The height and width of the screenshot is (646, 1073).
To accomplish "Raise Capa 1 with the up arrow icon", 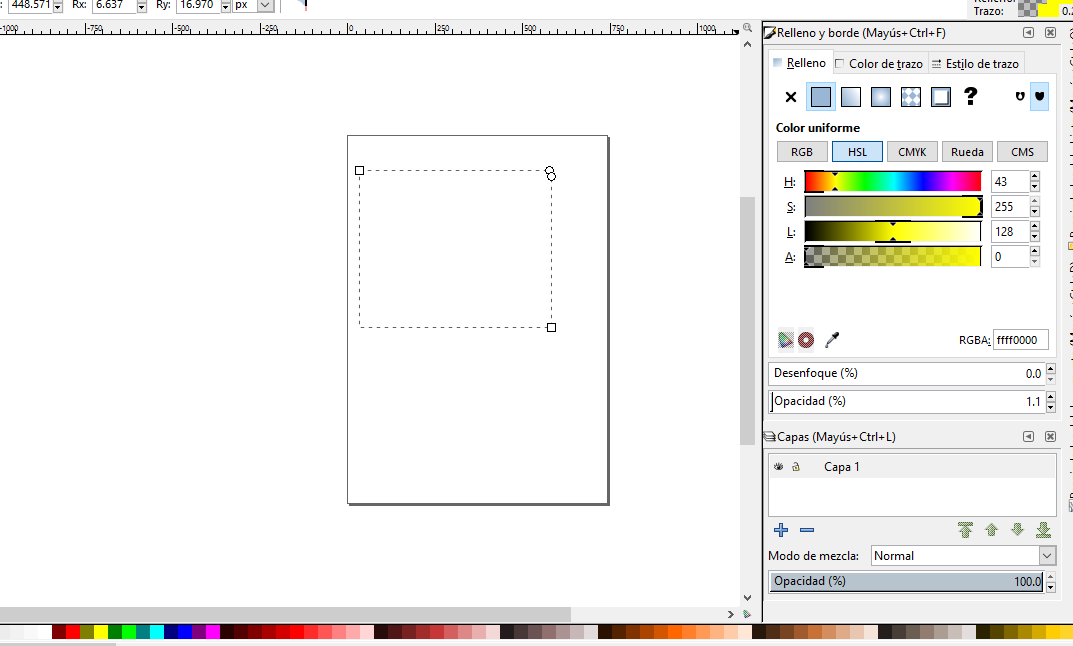I will click(x=991, y=530).
